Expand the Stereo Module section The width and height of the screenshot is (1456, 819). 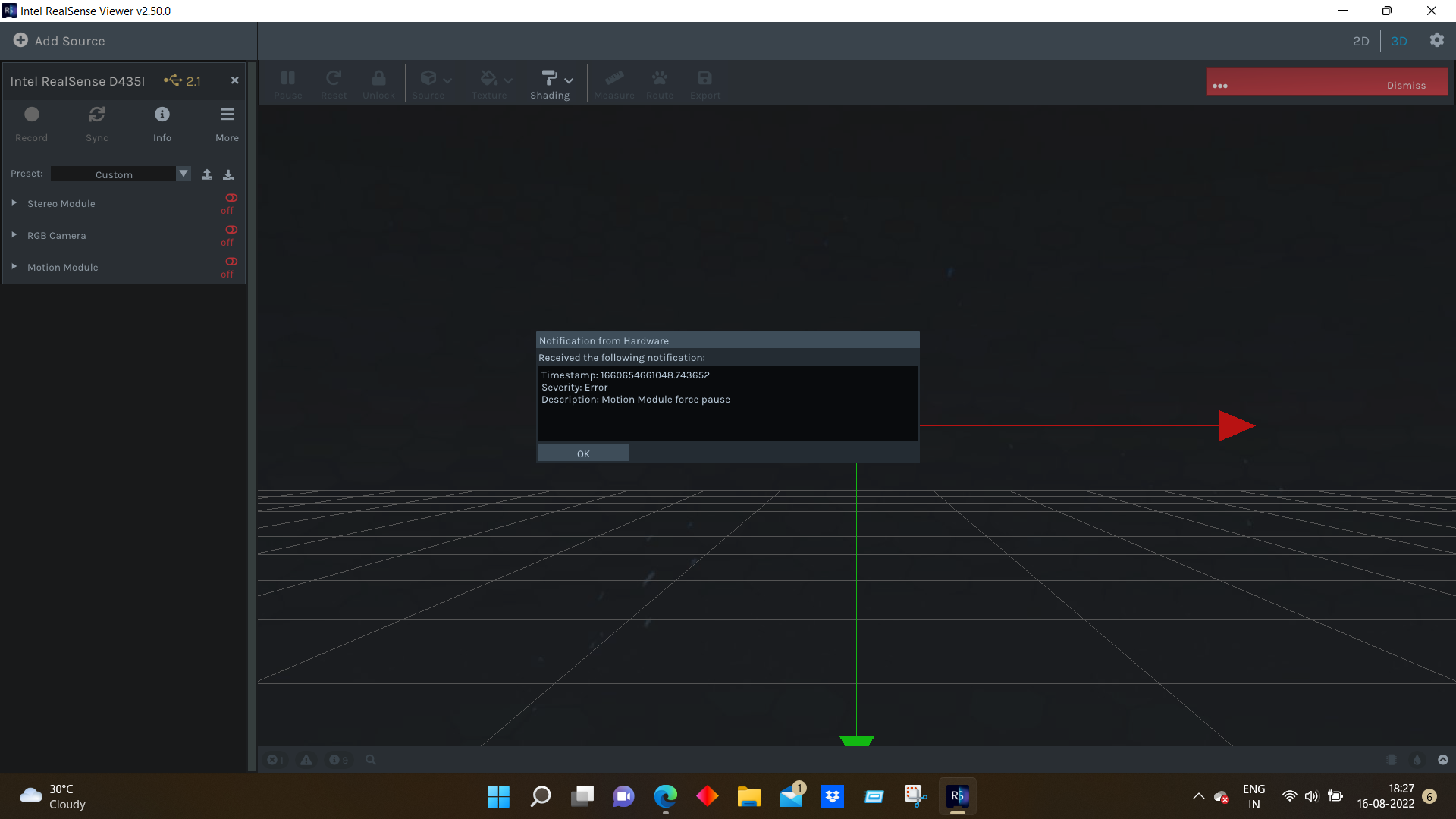pos(13,202)
